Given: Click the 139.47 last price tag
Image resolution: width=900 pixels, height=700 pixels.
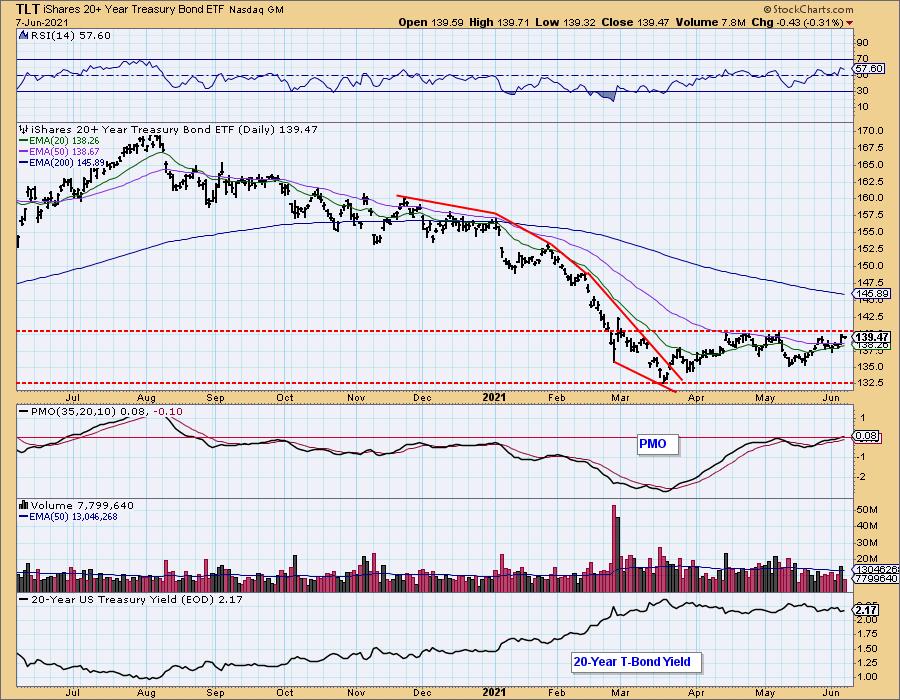Looking at the screenshot, I should point(872,337).
